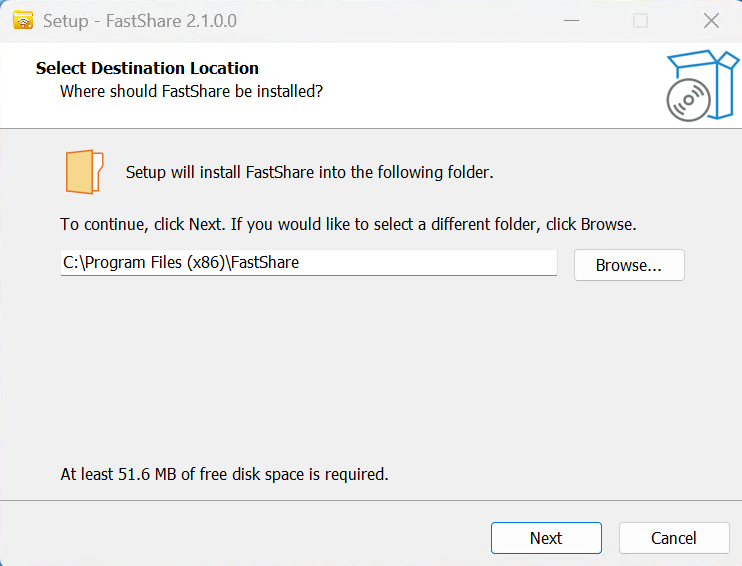Click the 'Setup - FastShare 2.1.0.0' title

pyautogui.click(x=140, y=21)
